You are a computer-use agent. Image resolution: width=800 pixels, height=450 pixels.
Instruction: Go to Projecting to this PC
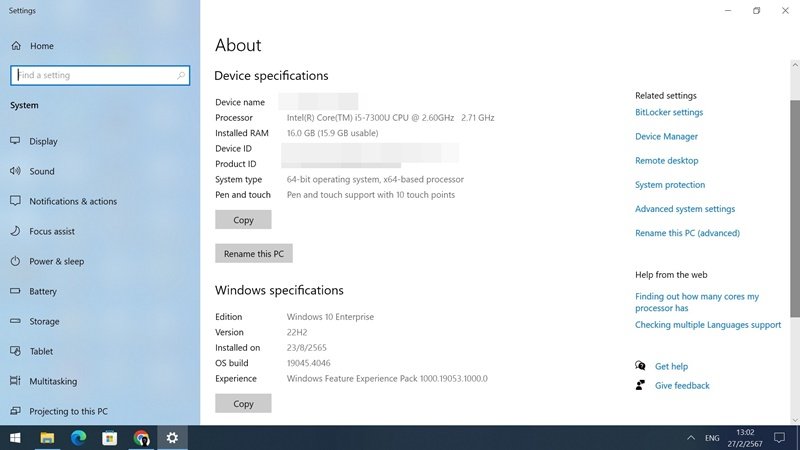coord(68,412)
